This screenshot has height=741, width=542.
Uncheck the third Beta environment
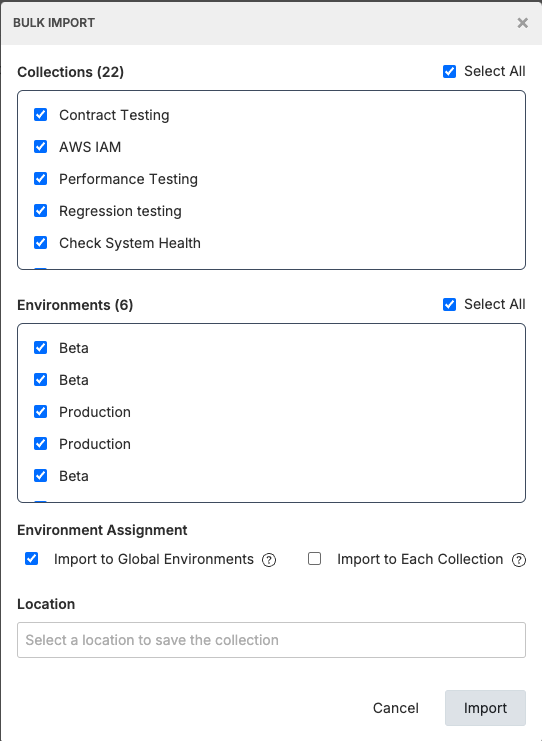pyautogui.click(x=41, y=475)
